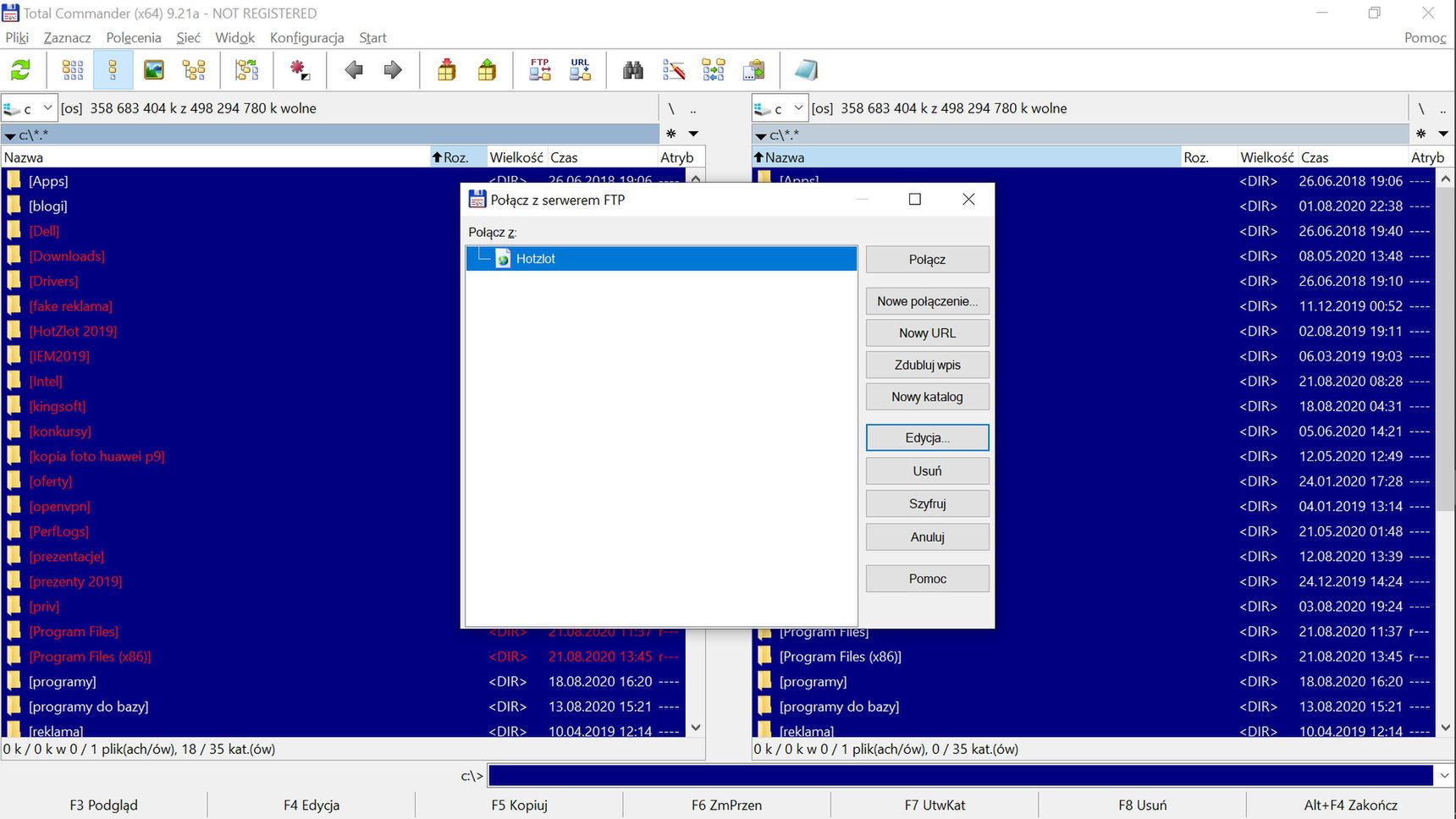Maximize the Połącz z serwerem FTP dialog

pyautogui.click(x=915, y=200)
